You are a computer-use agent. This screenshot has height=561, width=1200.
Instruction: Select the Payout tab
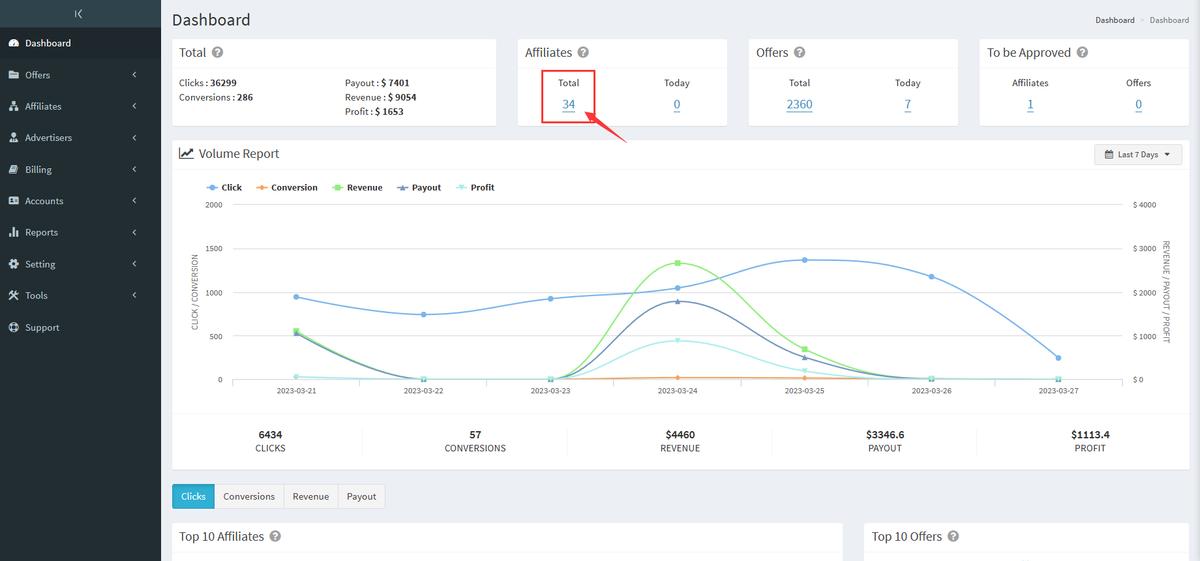click(x=361, y=497)
